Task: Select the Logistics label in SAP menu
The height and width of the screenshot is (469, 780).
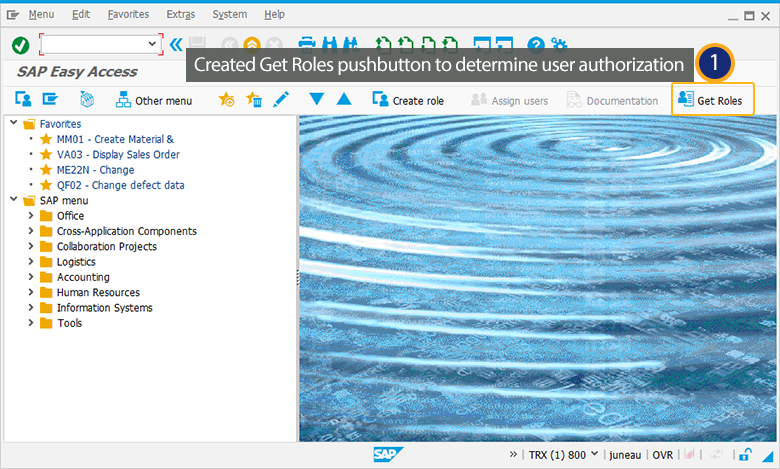Action: coord(76,262)
